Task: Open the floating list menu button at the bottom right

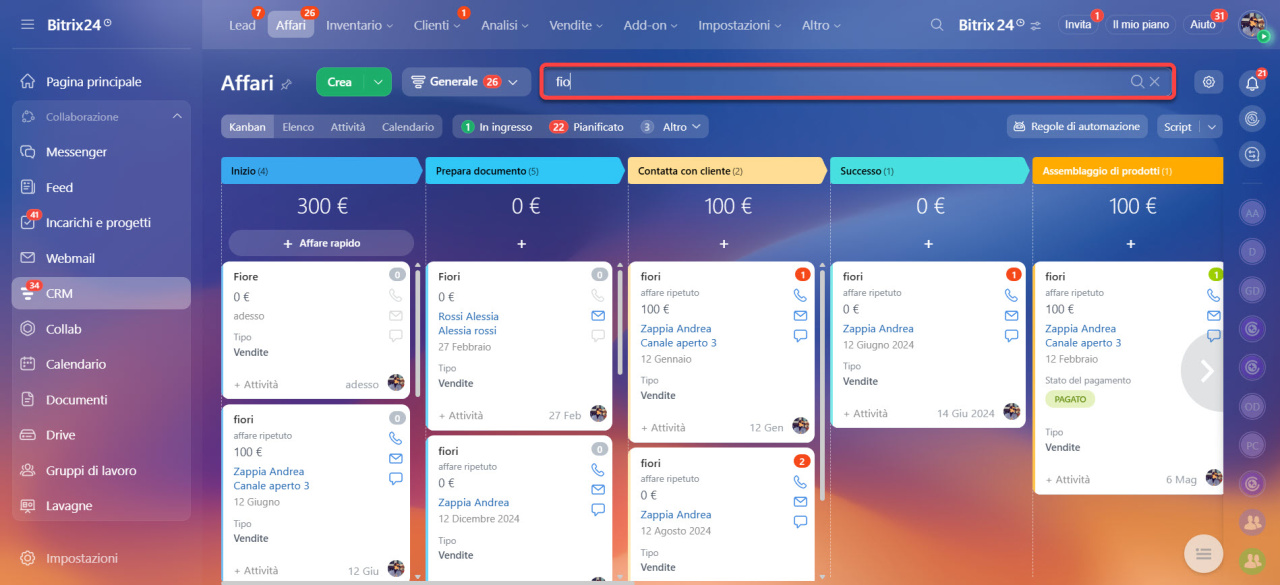Action: pos(1203,553)
